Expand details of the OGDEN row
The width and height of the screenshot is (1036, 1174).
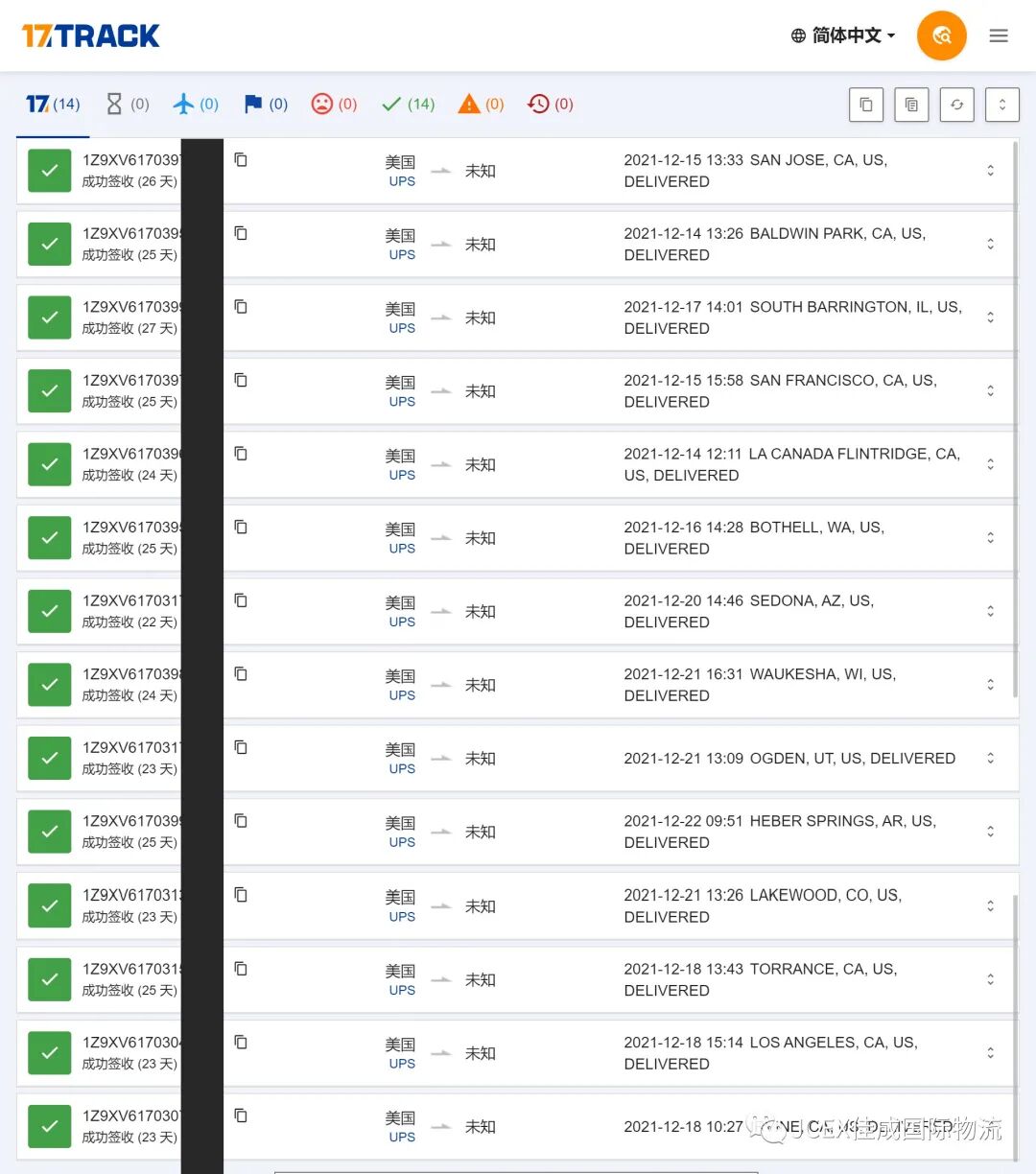pyautogui.click(x=990, y=758)
